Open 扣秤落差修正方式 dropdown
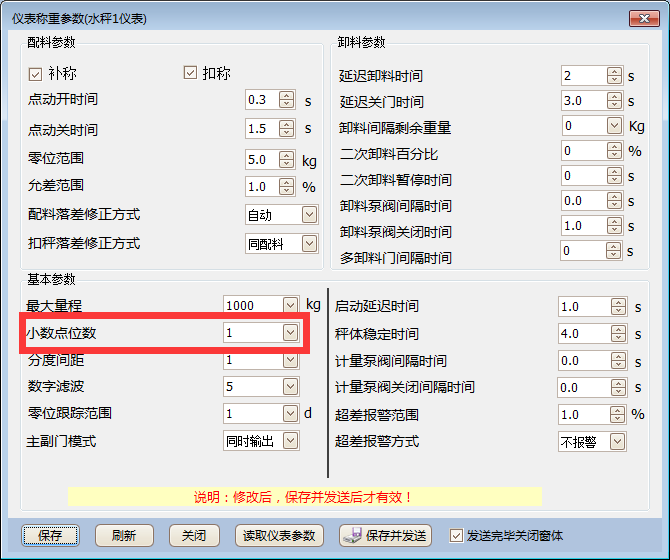 [309, 243]
